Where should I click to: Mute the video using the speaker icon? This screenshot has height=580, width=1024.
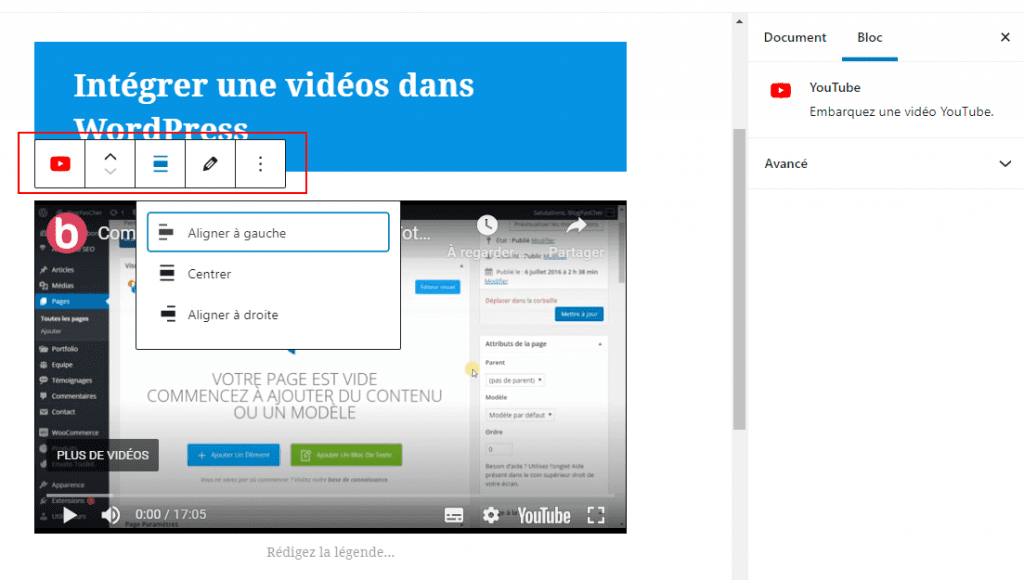point(110,514)
